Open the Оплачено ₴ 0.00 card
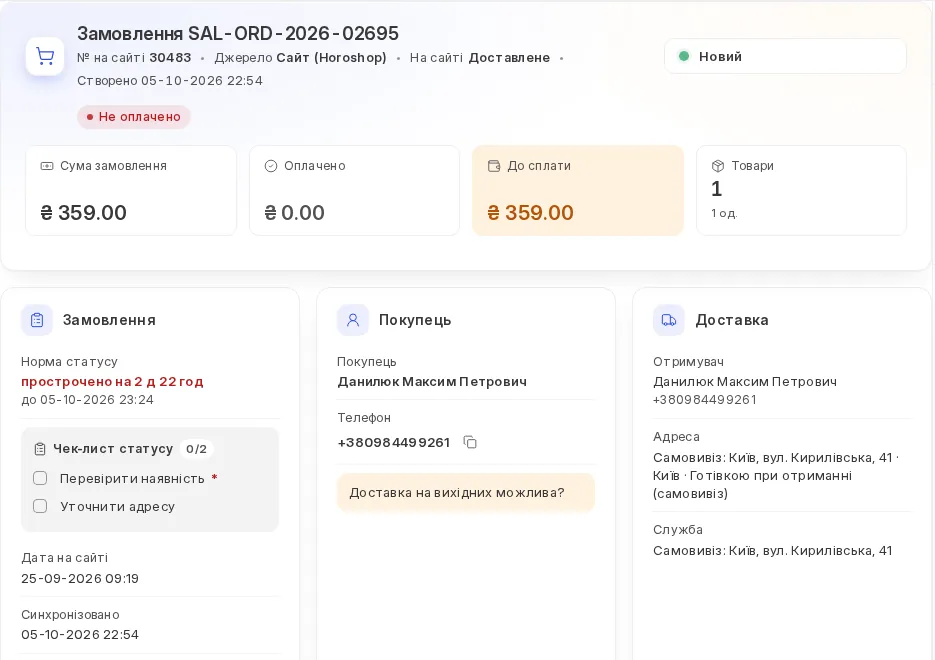The image size is (935, 660). [354, 190]
